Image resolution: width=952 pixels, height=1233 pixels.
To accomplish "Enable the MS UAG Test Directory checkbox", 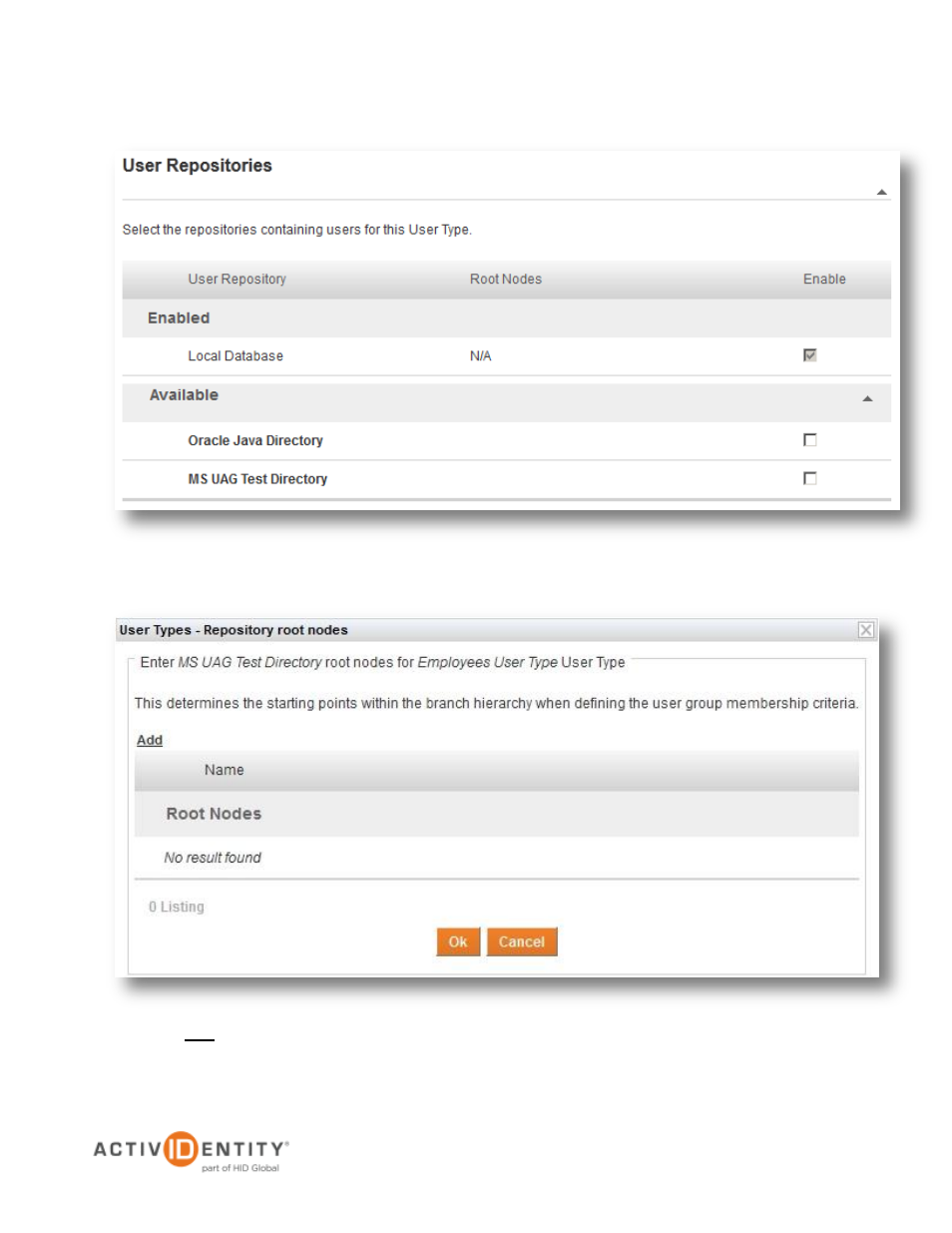I will (809, 478).
